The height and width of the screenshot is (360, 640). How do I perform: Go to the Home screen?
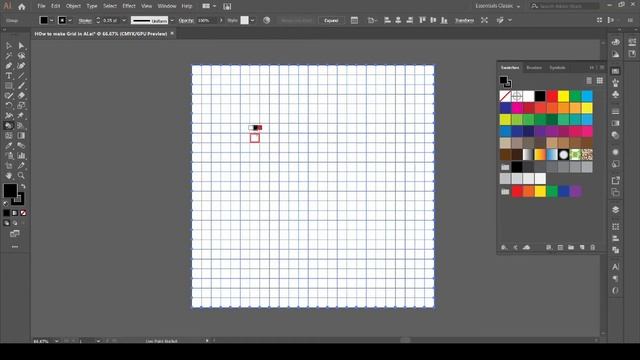[x=22, y=7]
